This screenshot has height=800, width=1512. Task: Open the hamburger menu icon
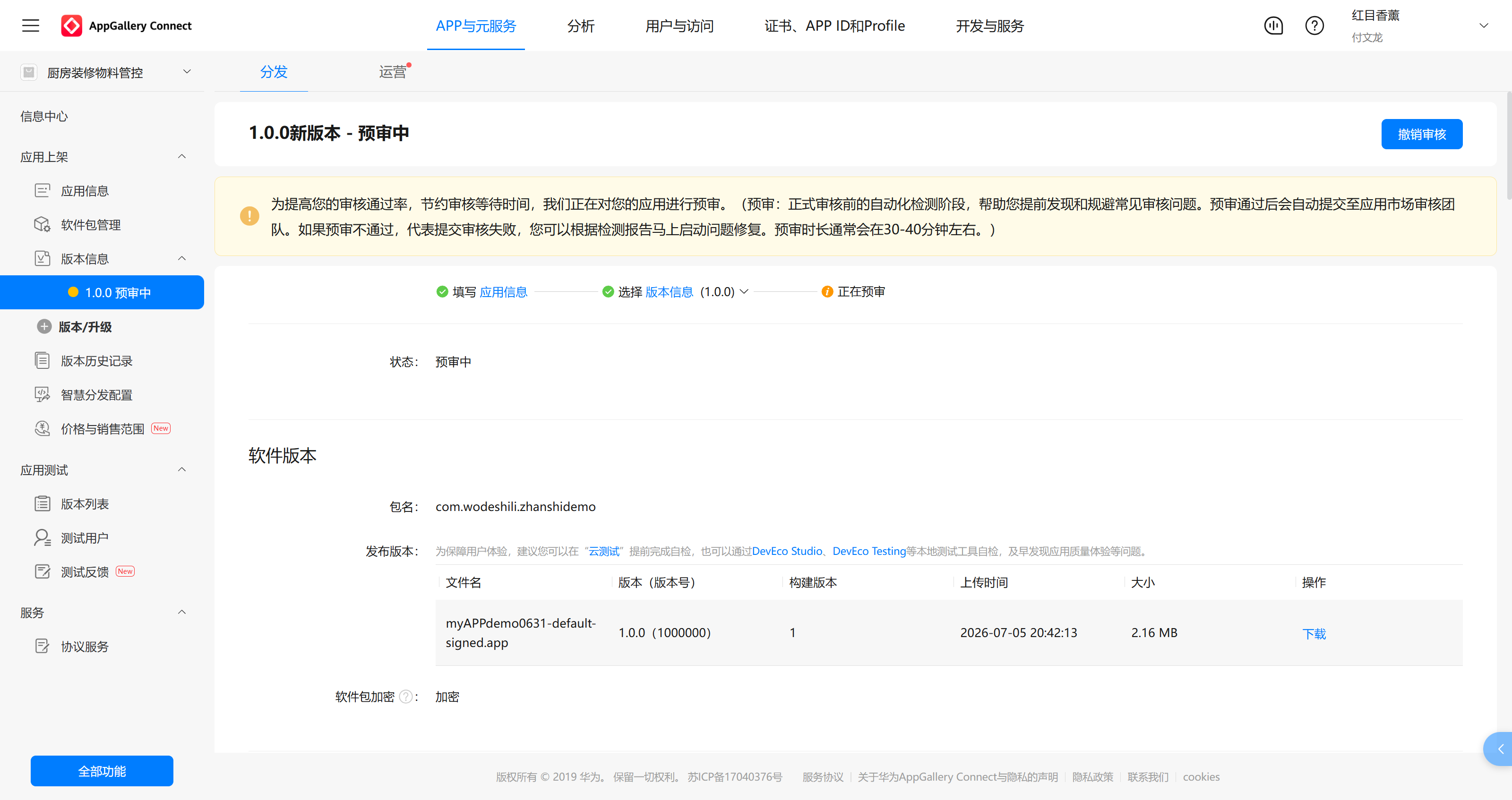[31, 25]
